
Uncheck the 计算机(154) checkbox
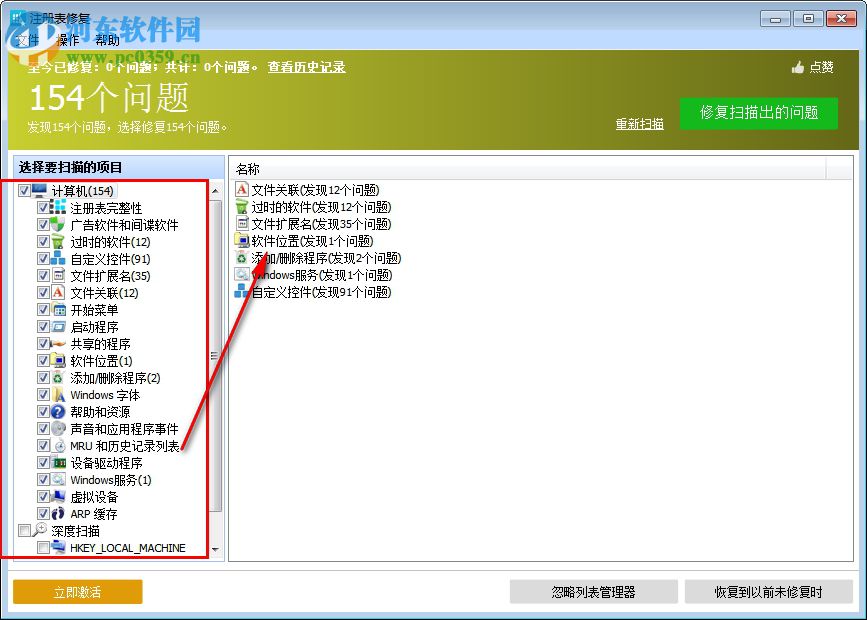click(23, 189)
